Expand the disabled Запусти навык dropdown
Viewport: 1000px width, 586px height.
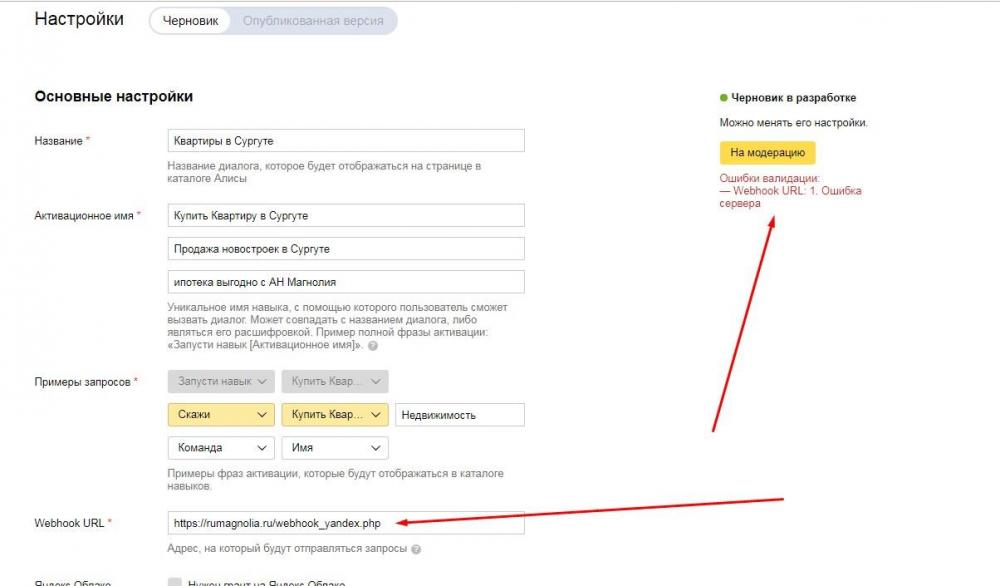[x=221, y=381]
